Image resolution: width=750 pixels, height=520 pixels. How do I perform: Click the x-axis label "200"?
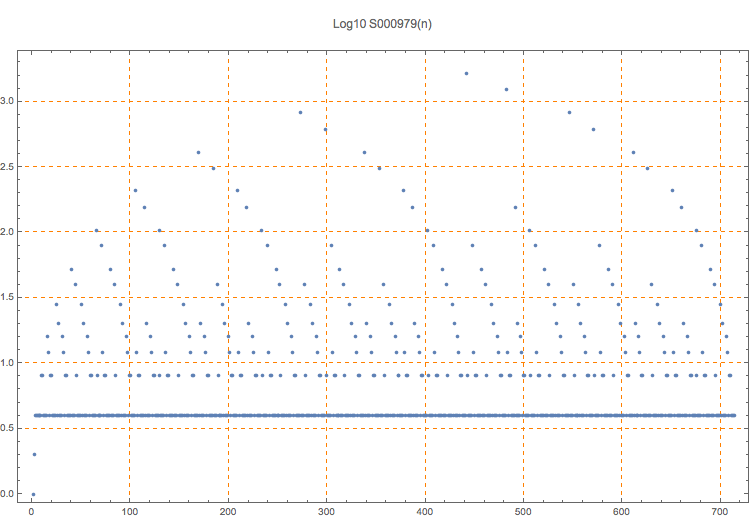[228, 512]
